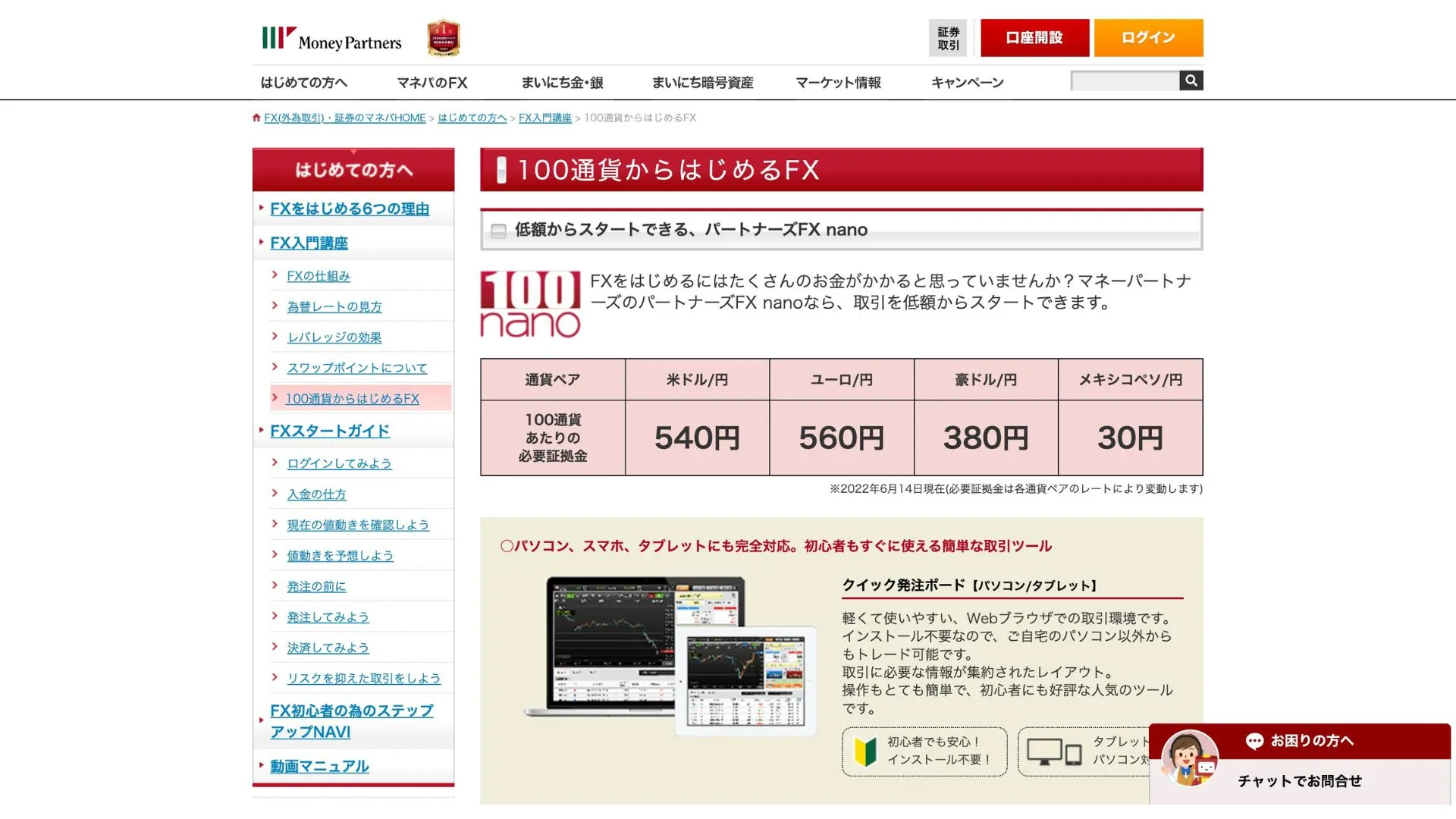The width and height of the screenshot is (1456, 819).
Task: Open the マネパのFX menu
Action: point(432,83)
